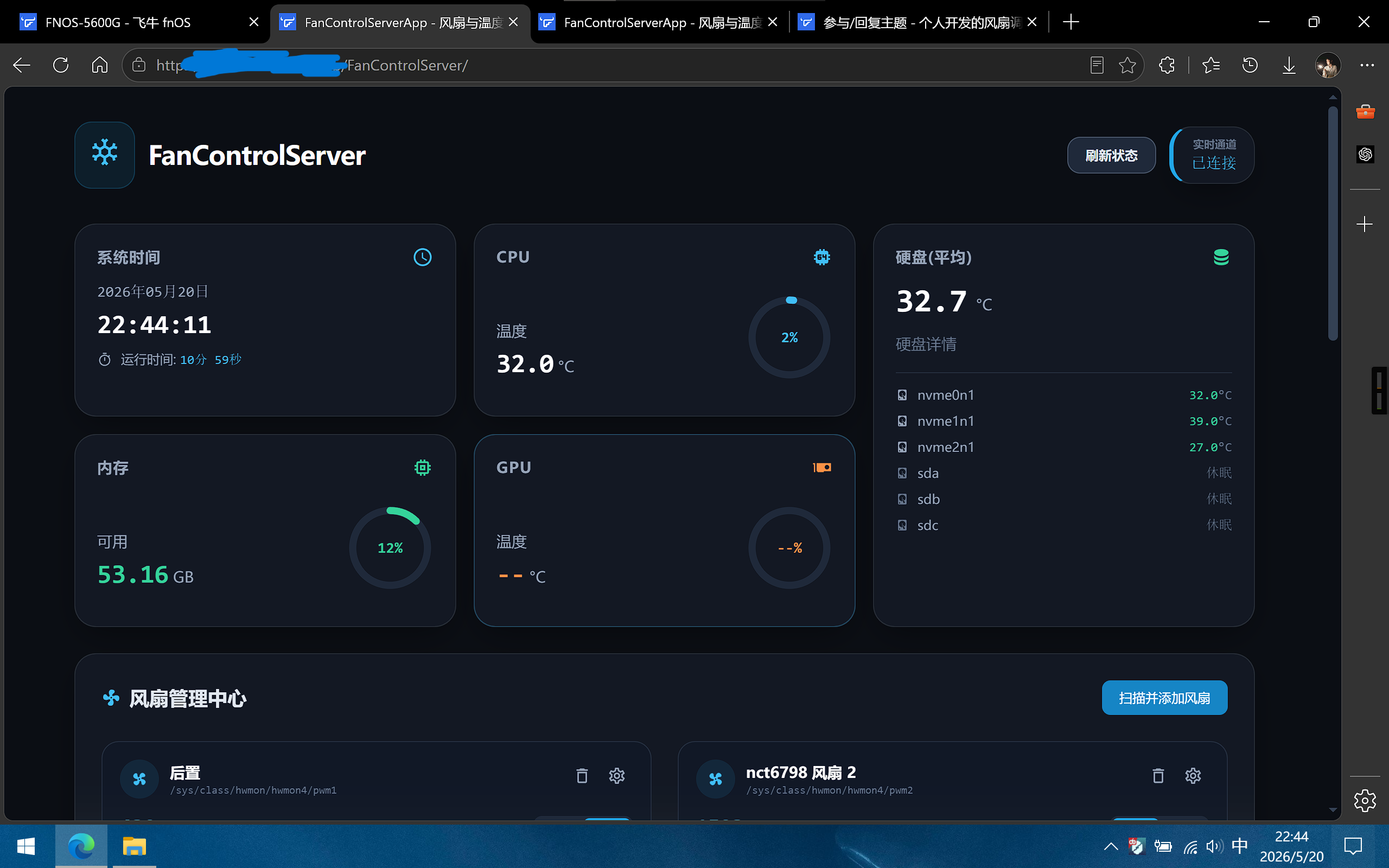Click 实时通道 已连接 status indicator
The width and height of the screenshot is (1389, 868).
point(1212,155)
